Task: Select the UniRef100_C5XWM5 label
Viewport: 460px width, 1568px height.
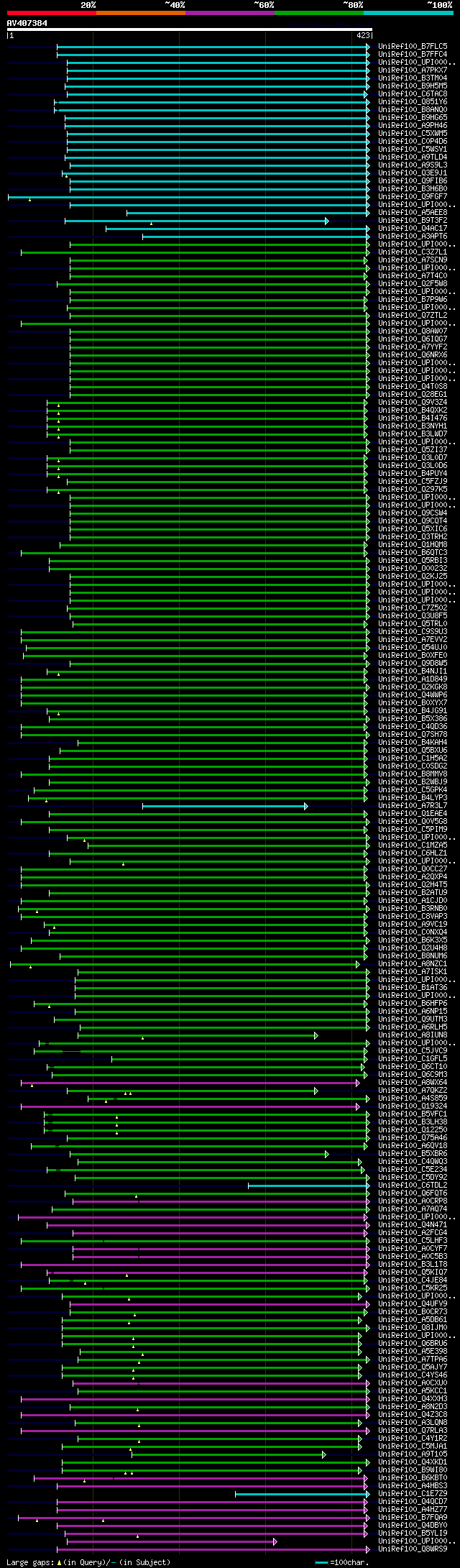Action: point(413,134)
